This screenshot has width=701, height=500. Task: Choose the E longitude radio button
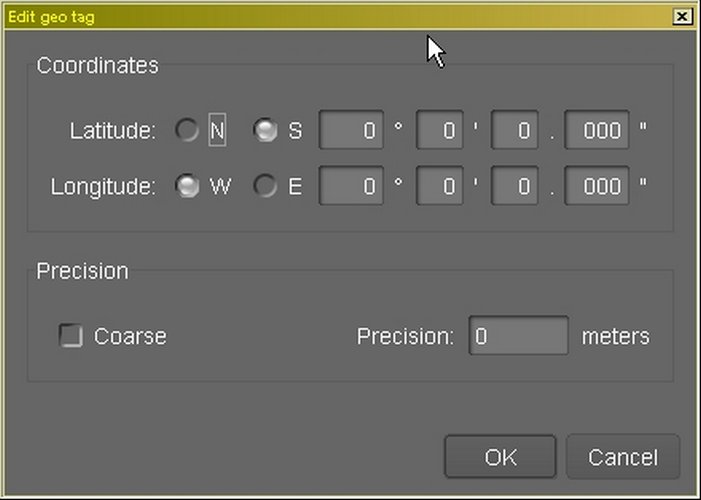tap(265, 187)
